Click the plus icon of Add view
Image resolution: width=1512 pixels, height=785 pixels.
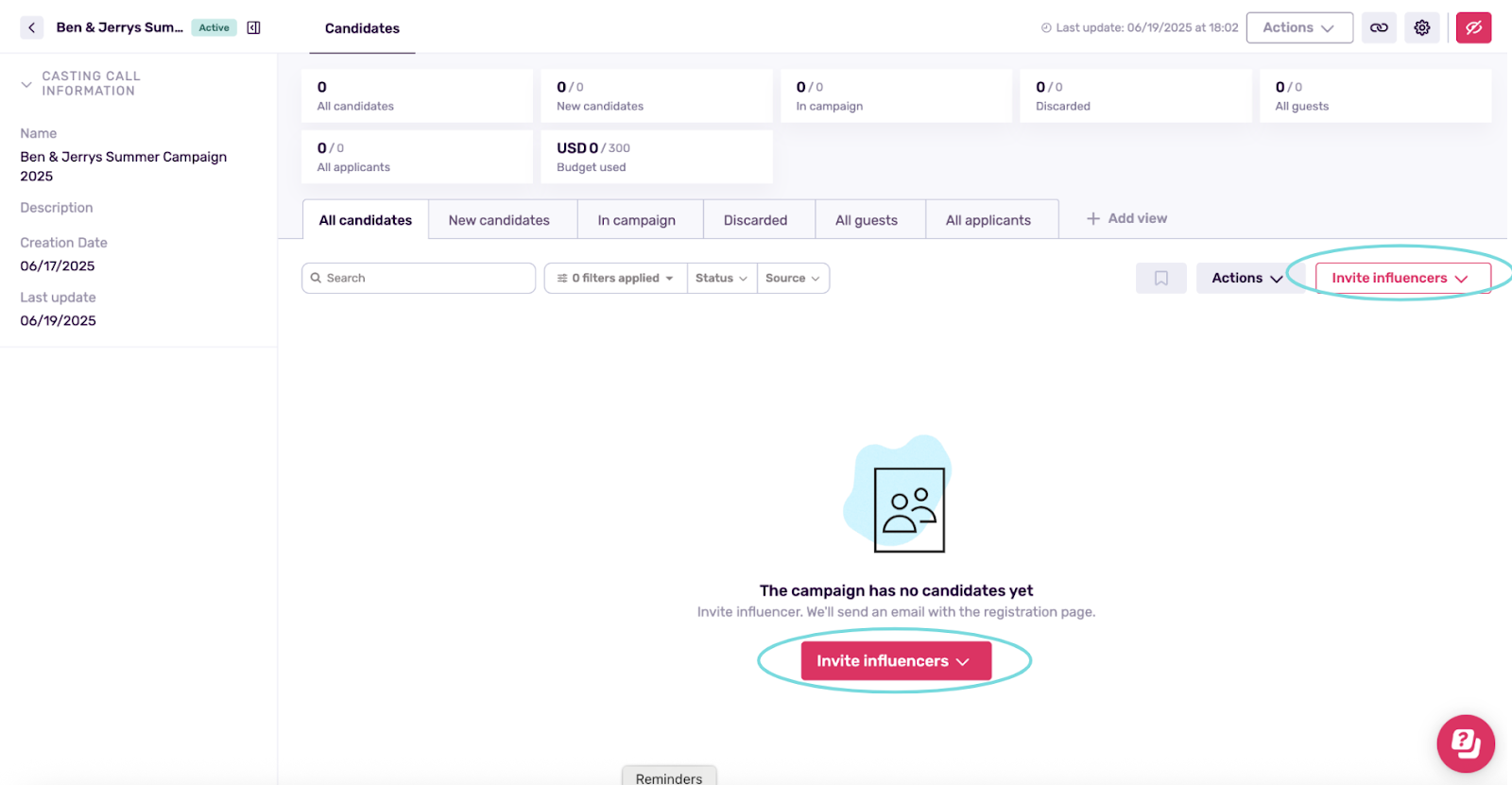click(1093, 218)
